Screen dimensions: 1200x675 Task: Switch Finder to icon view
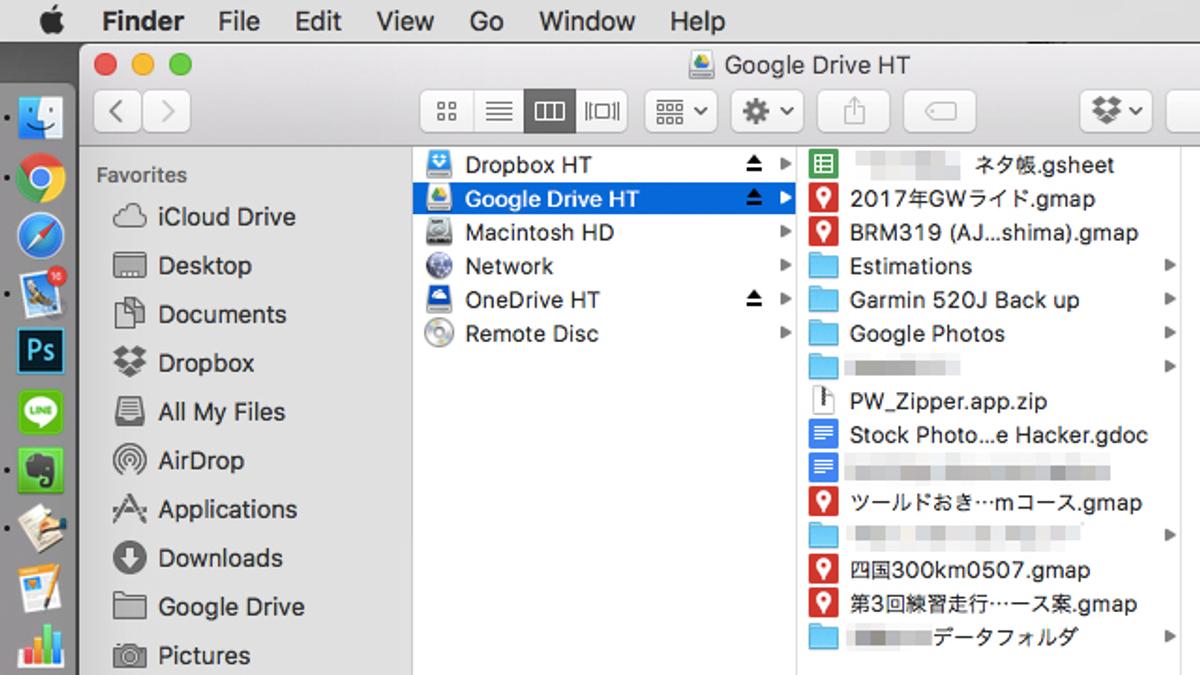click(x=447, y=111)
